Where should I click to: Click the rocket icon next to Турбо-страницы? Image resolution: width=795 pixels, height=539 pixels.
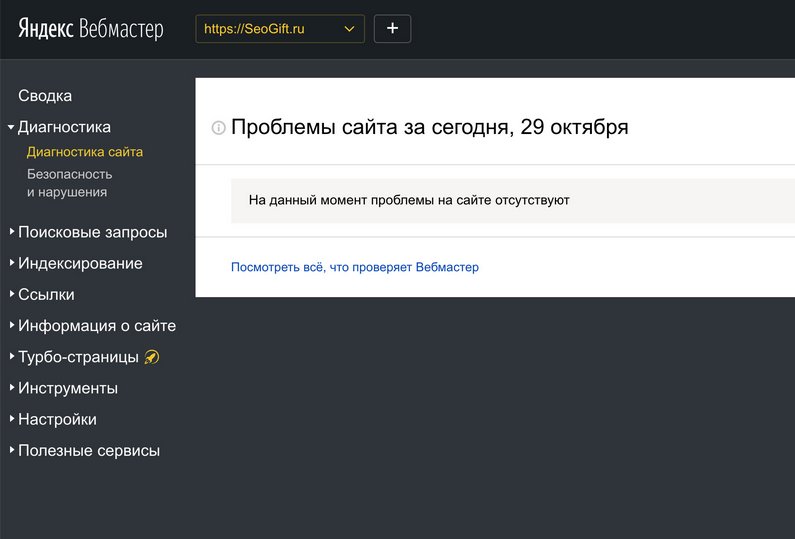[152, 357]
